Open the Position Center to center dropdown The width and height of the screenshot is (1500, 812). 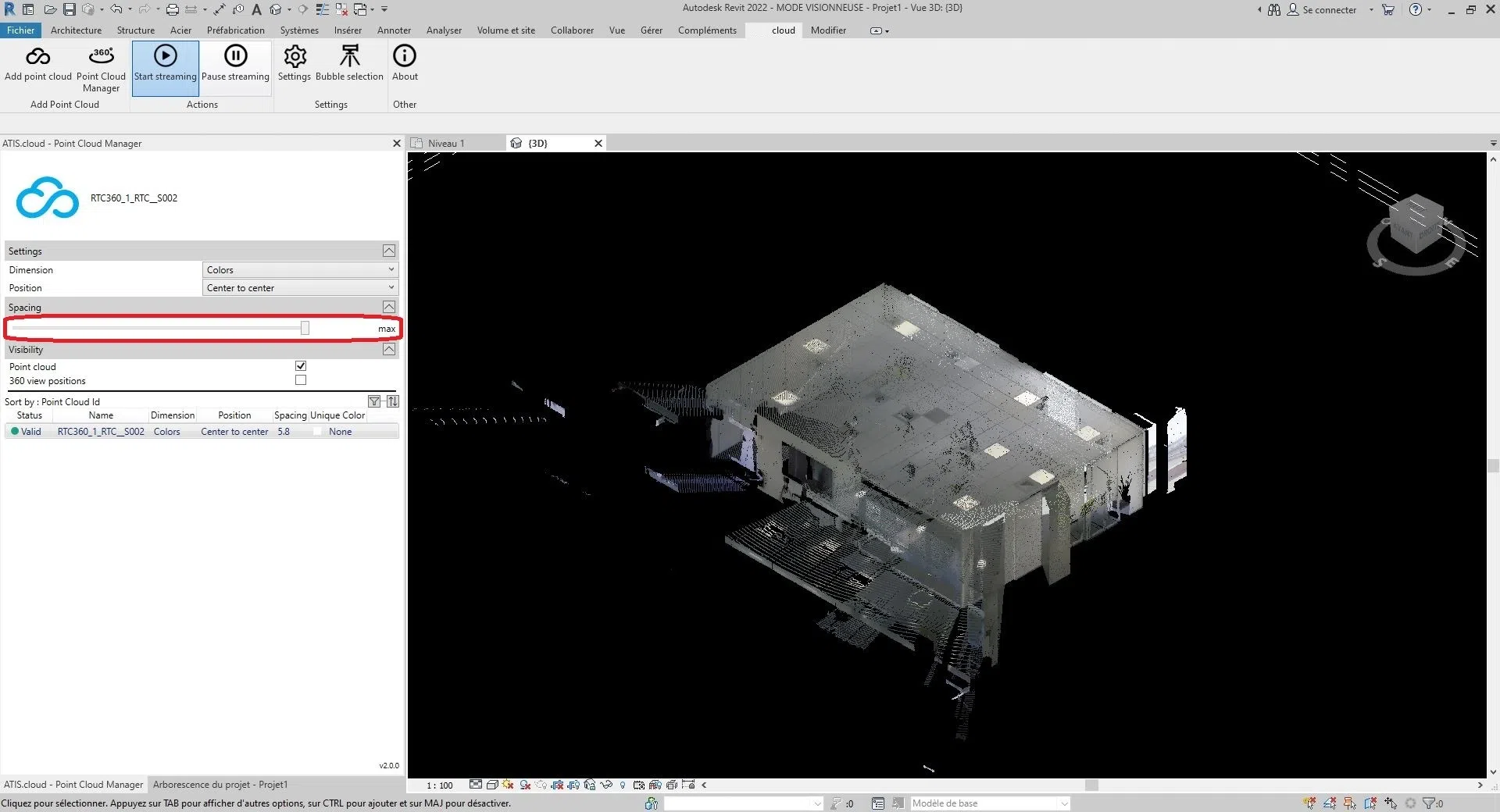point(300,287)
